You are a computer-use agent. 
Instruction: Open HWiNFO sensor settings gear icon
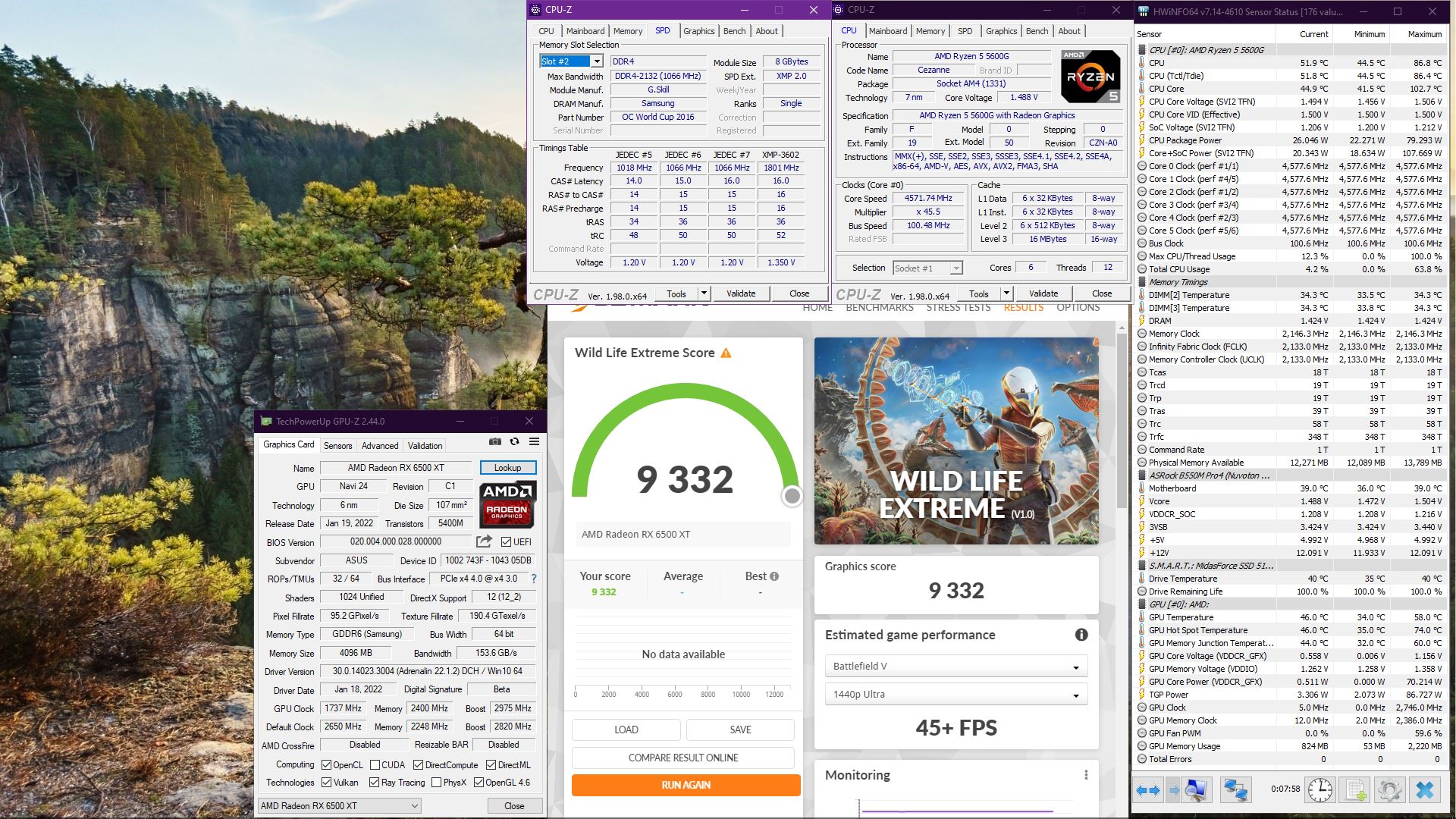click(1389, 790)
